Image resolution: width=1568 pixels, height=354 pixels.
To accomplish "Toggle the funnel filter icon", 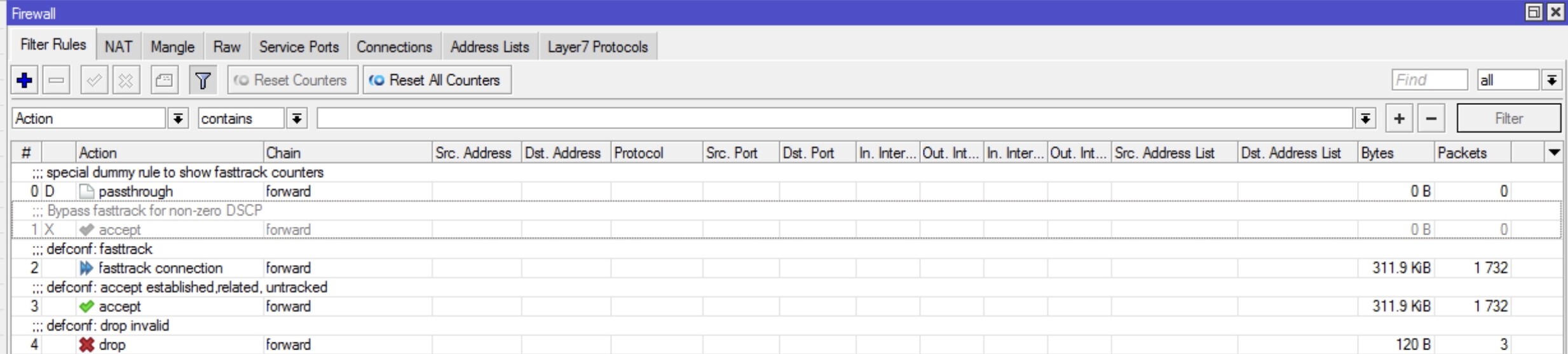I will [x=203, y=80].
